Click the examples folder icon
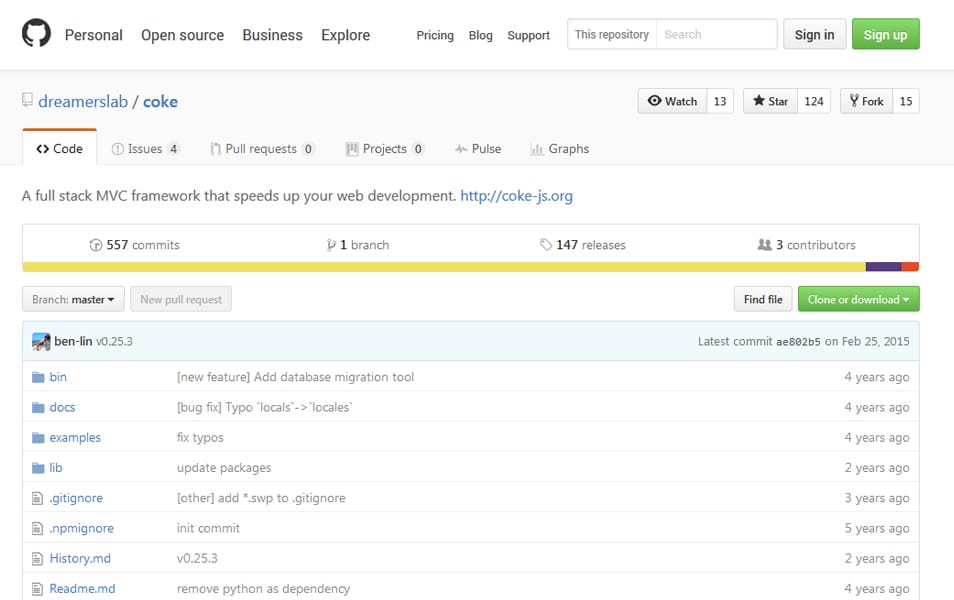 point(38,438)
